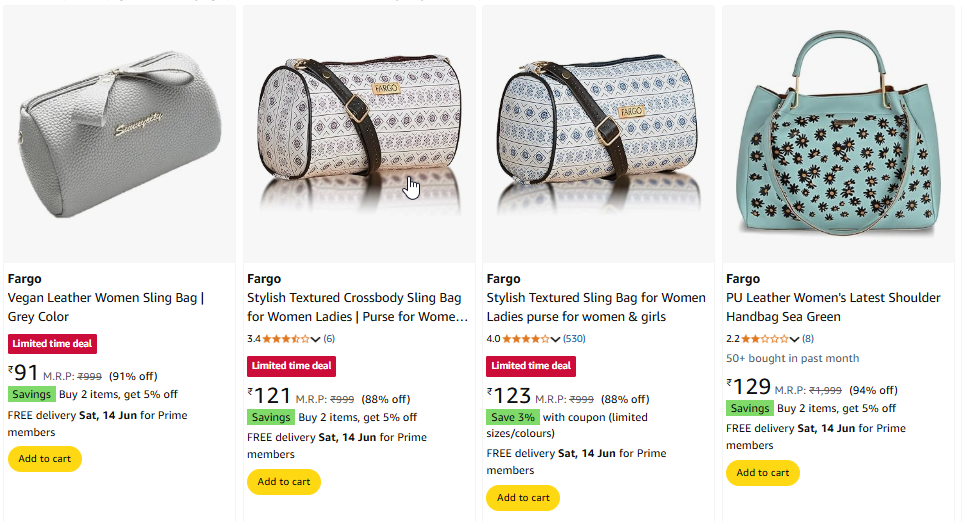
Task: Expand rating breakdown chevron beside 2.2 stars
Action: coord(794,339)
